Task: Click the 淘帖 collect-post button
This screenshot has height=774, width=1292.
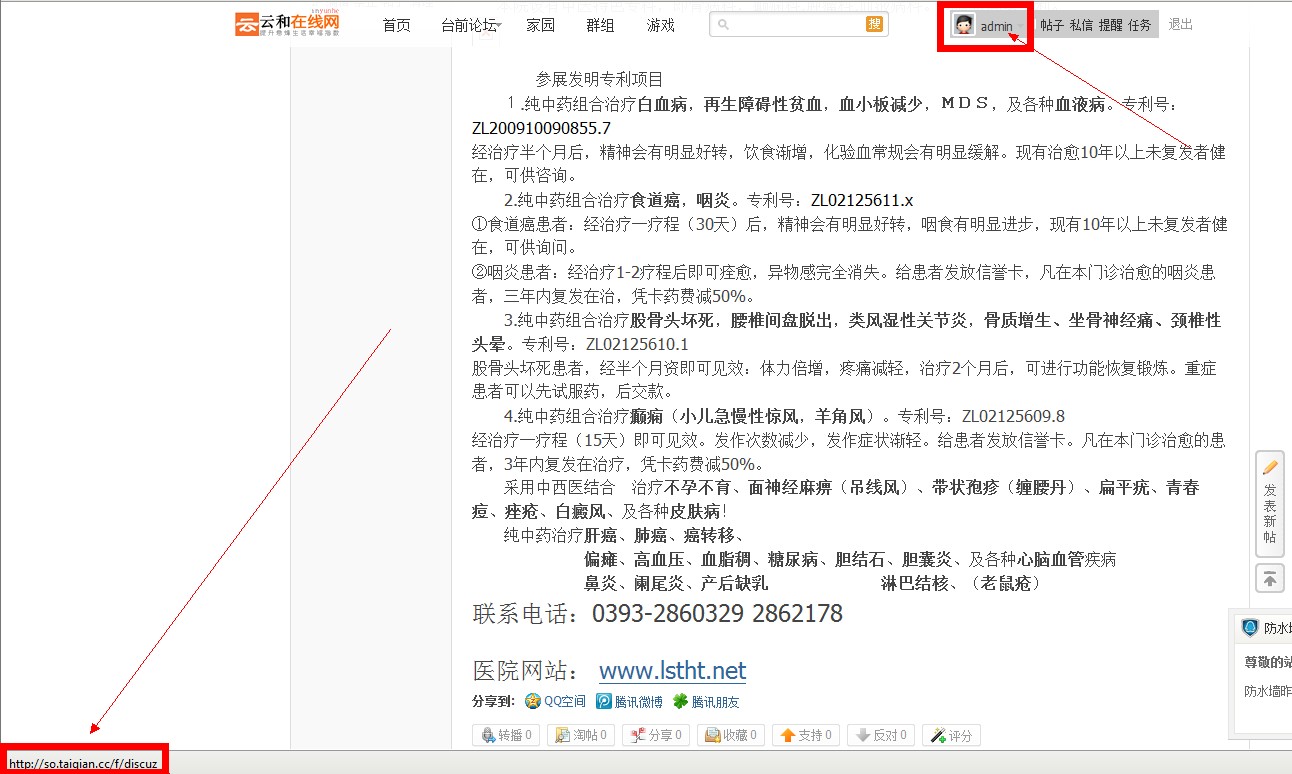Action: tap(581, 735)
